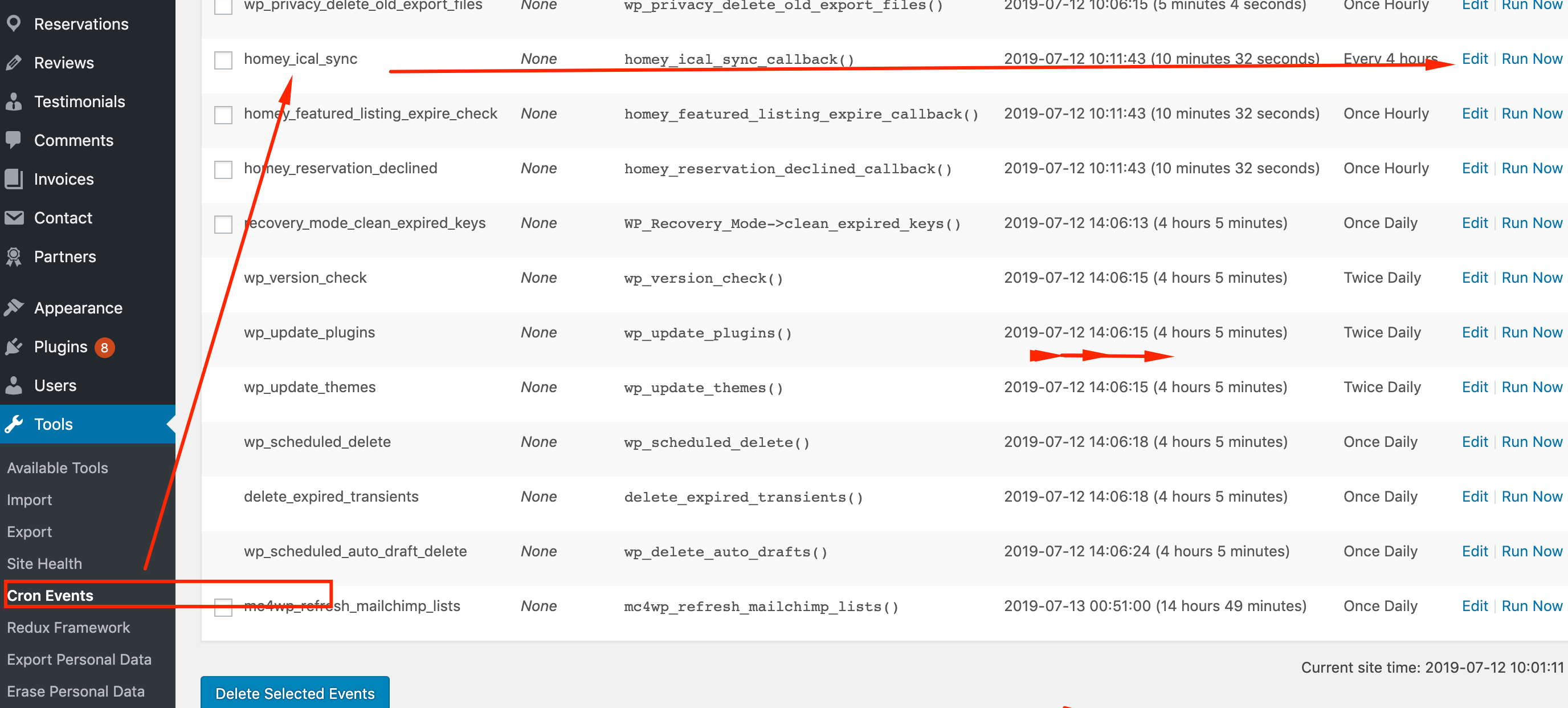Viewport: 1568px width, 708px height.
Task: Open Erase Personal Data page
Action: pyautogui.click(x=76, y=691)
